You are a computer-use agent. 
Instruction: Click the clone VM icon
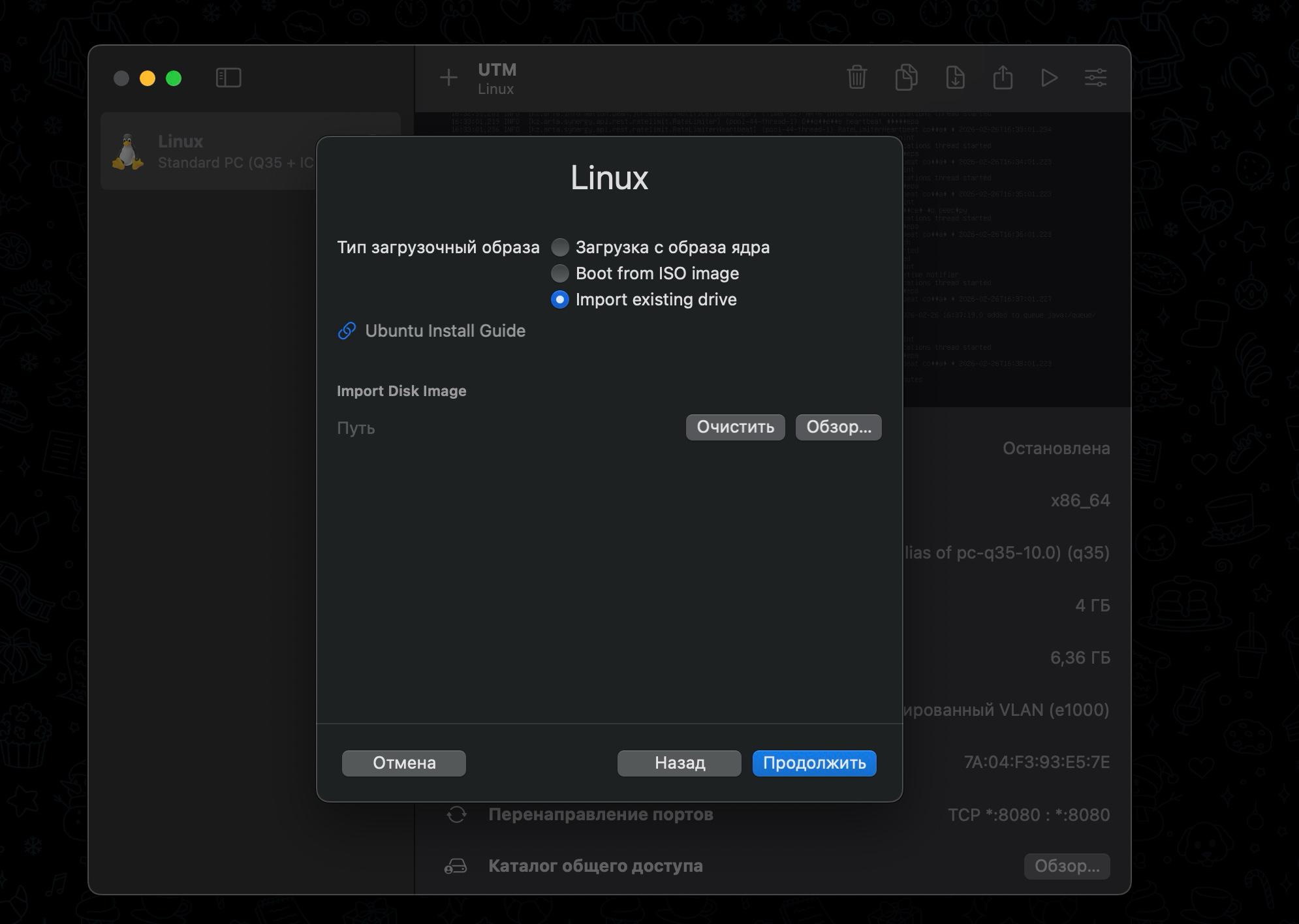point(906,78)
